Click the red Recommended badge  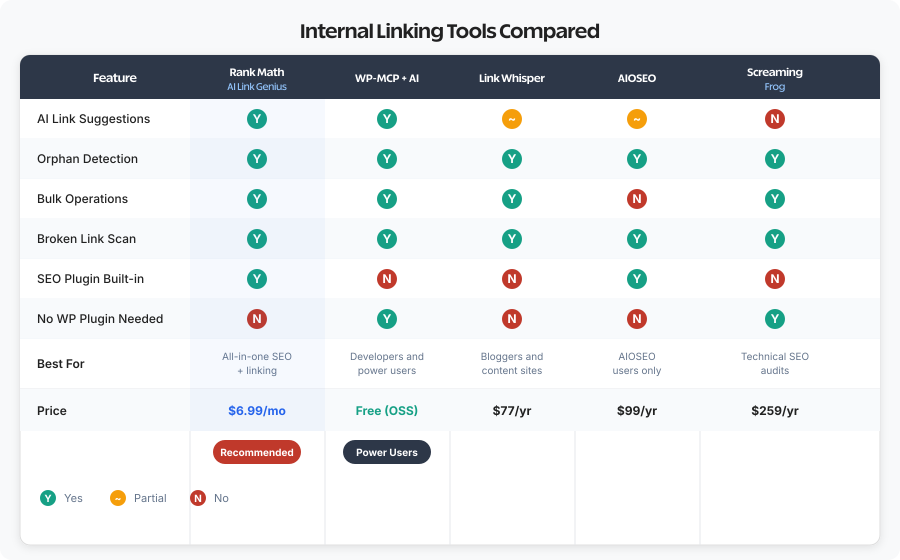point(257,452)
